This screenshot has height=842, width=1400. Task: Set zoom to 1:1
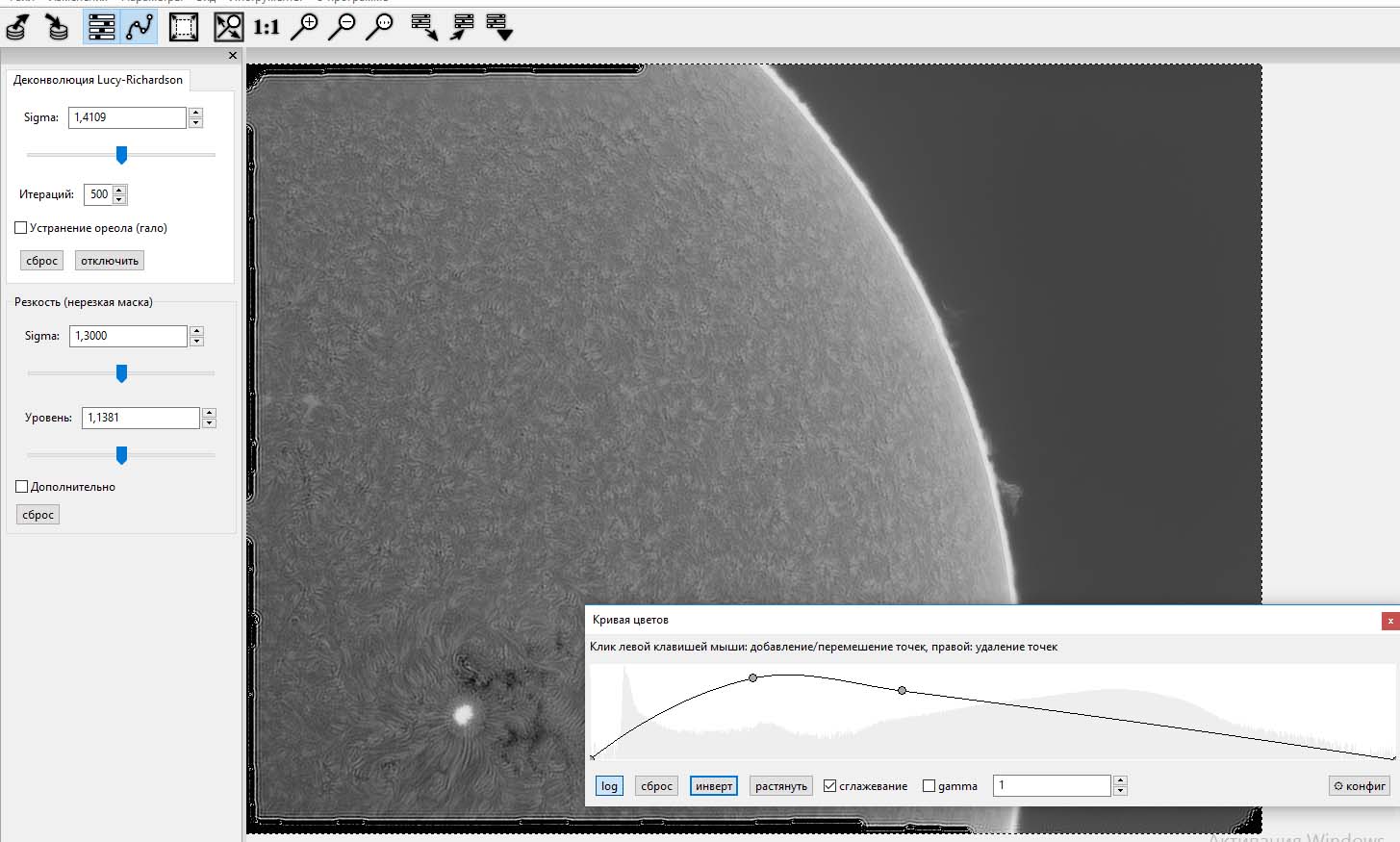tap(267, 27)
